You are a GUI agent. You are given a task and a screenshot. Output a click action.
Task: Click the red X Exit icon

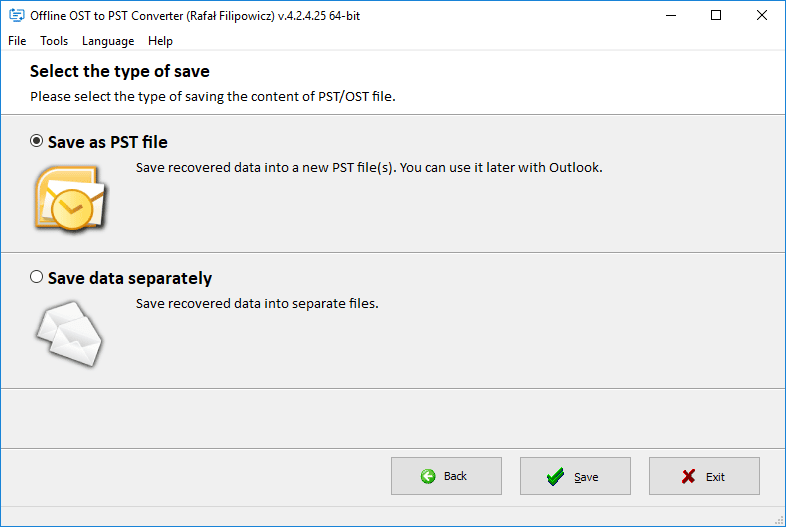point(688,477)
